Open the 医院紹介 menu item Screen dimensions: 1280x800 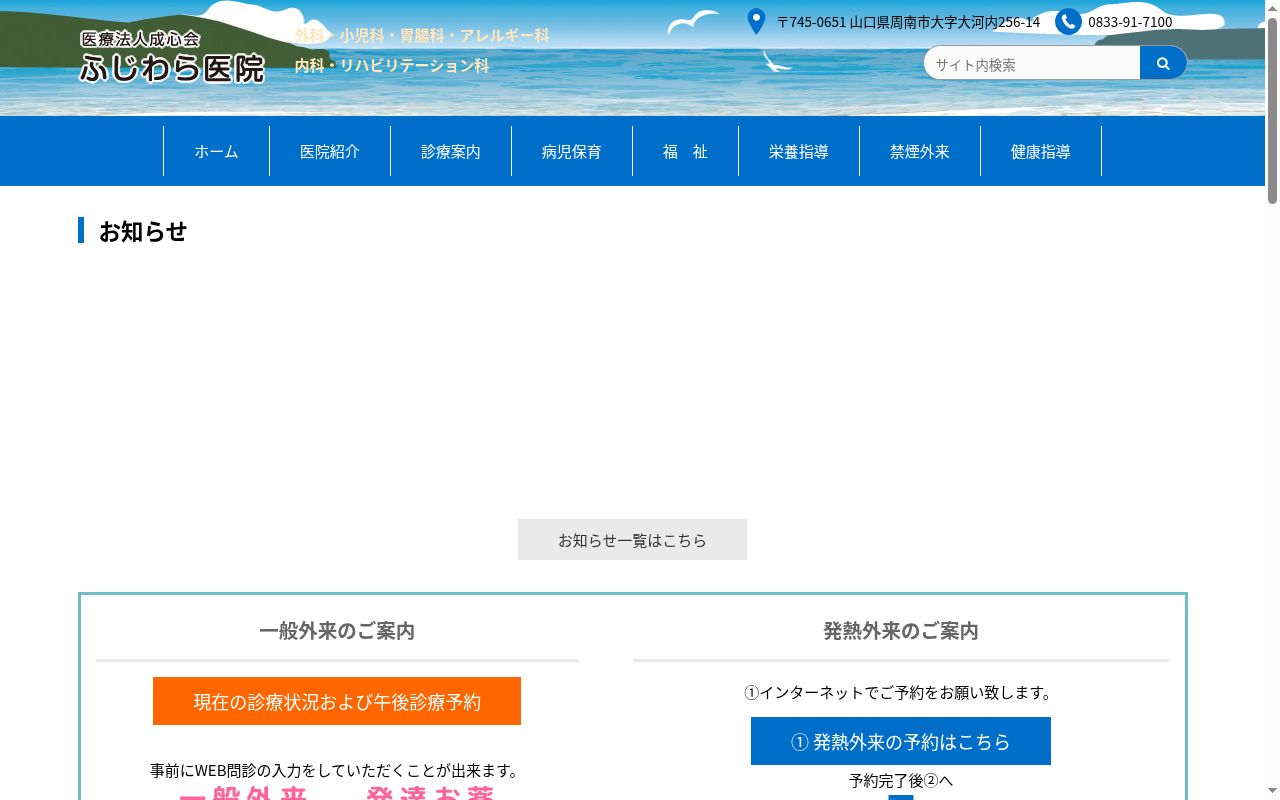(x=330, y=151)
